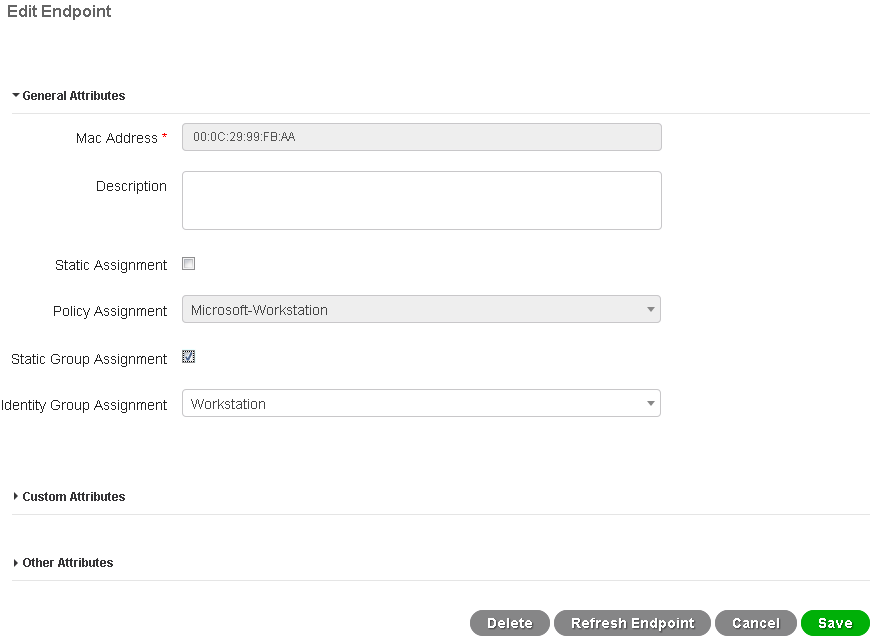Uncheck the Static Group Assignment checkbox
Viewport: 875px width, 643px height.
click(x=188, y=357)
